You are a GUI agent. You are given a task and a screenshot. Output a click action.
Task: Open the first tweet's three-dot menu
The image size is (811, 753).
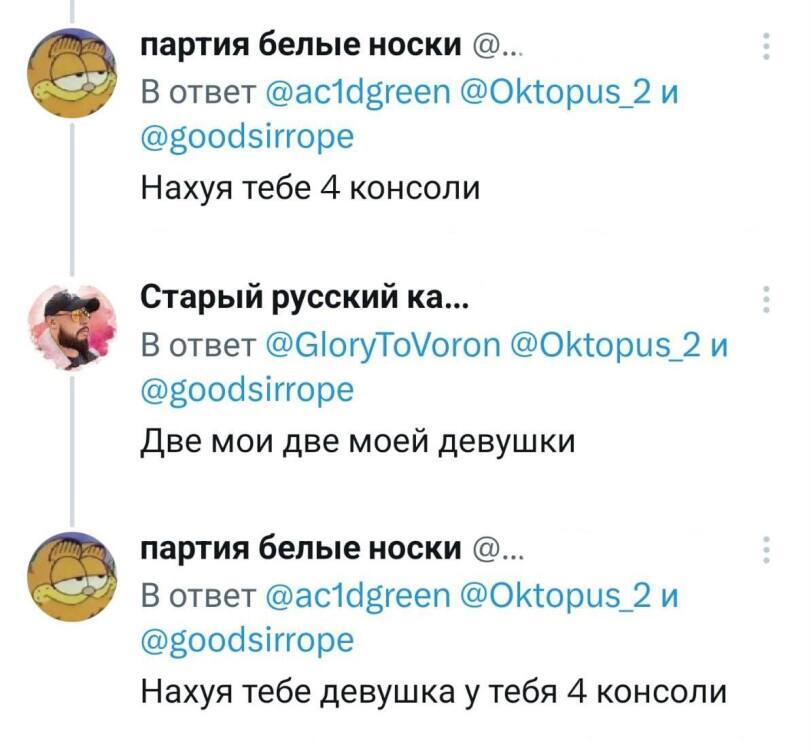pos(767,47)
